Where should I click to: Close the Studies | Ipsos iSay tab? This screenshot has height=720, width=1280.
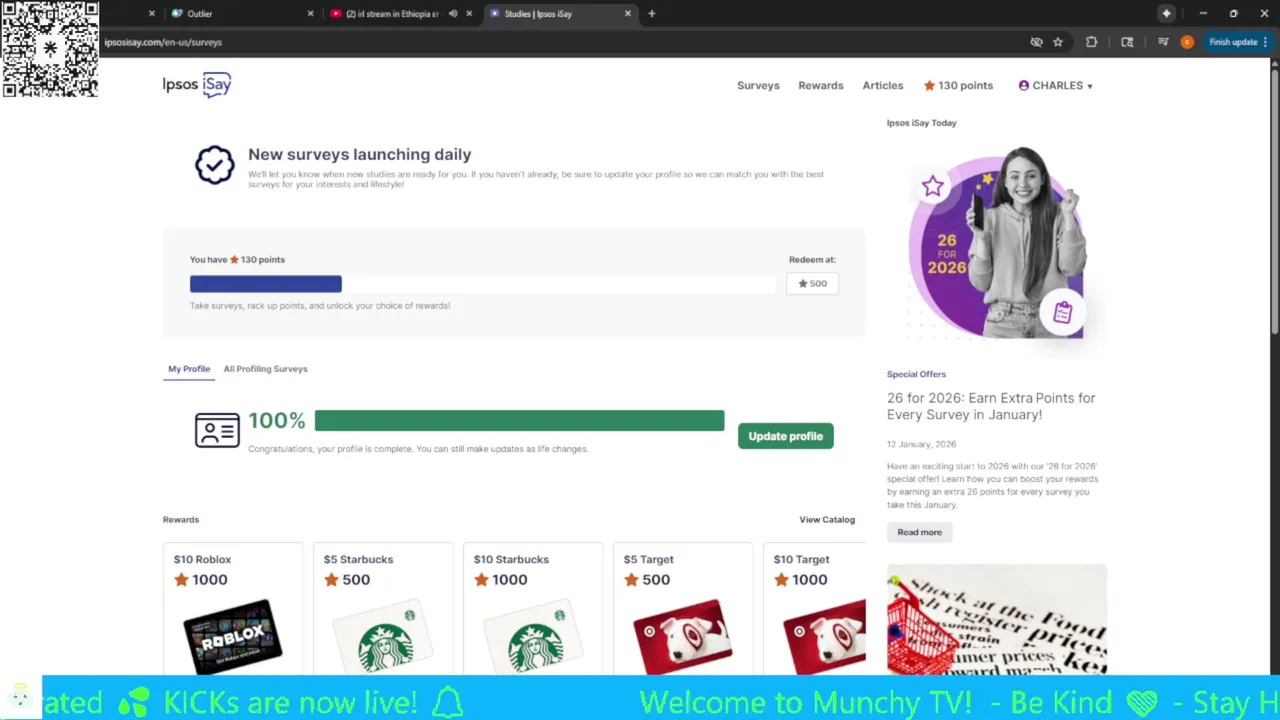[628, 14]
